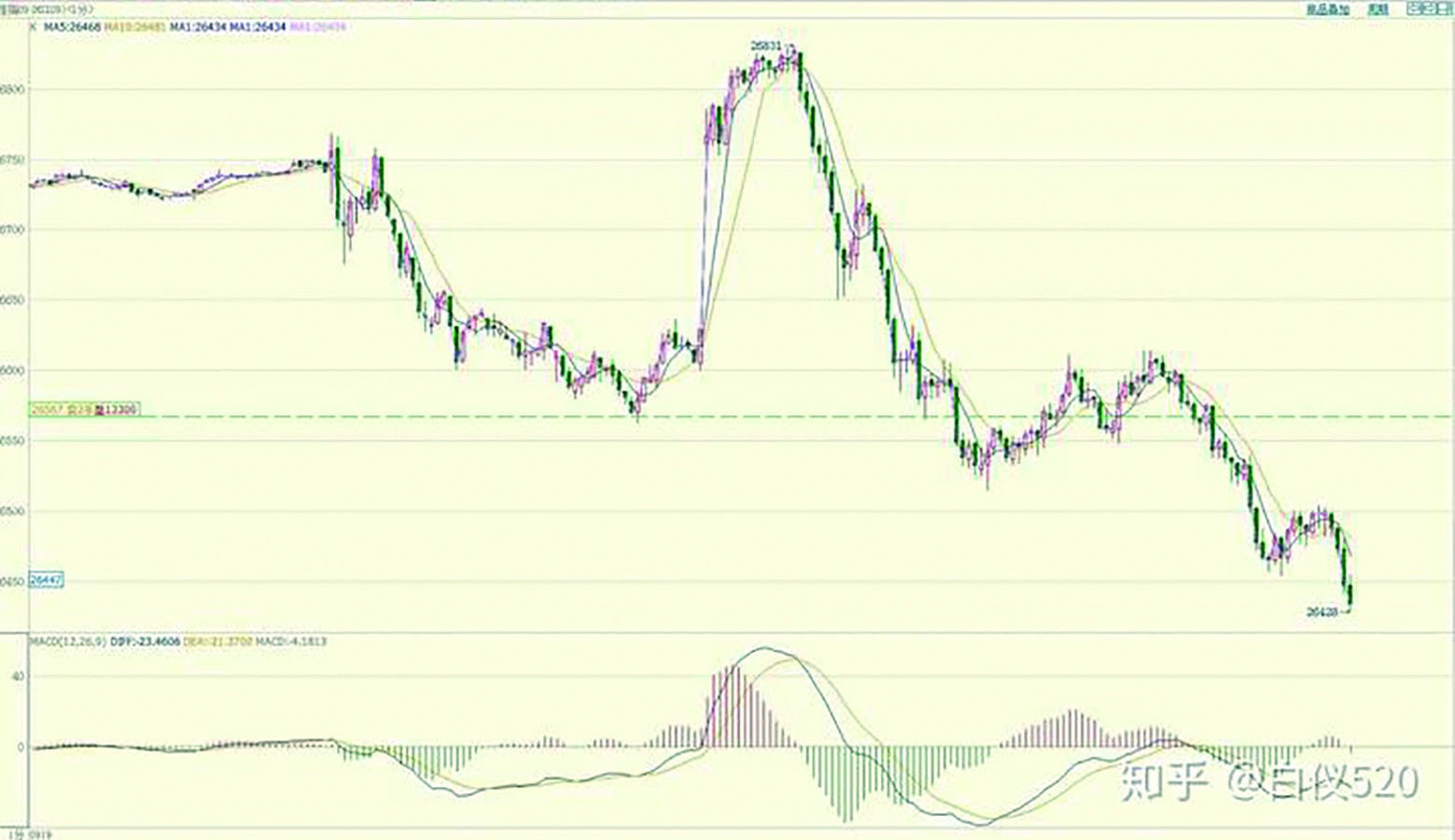Click the yellow MA10 indicator label
Viewport: 1455px width, 840px height.
[134, 28]
